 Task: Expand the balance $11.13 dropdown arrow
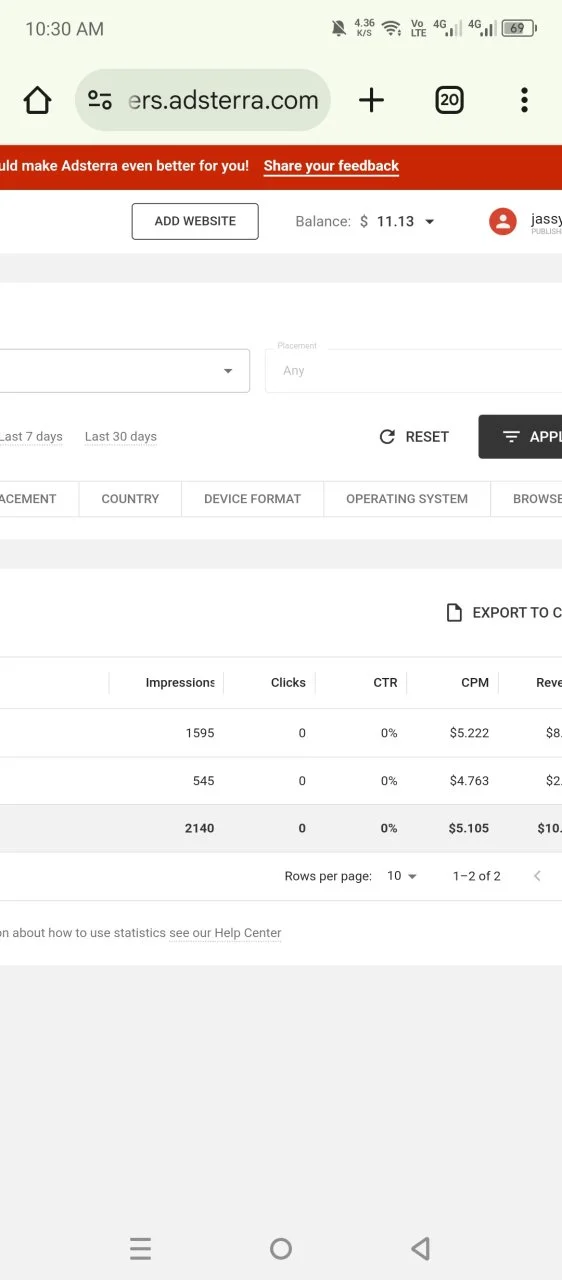(430, 222)
